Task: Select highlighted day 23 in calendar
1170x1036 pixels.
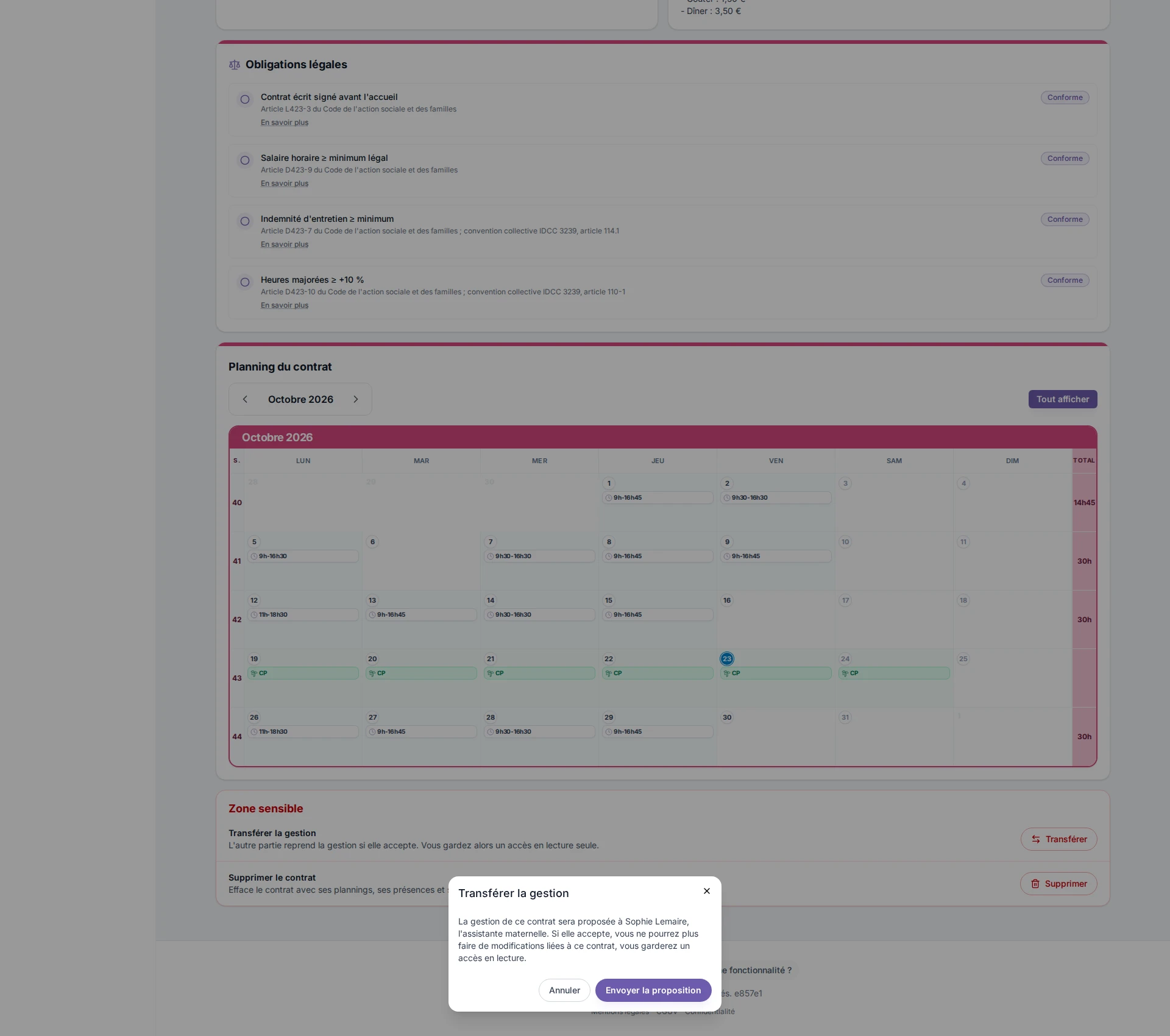Action: 727,659
